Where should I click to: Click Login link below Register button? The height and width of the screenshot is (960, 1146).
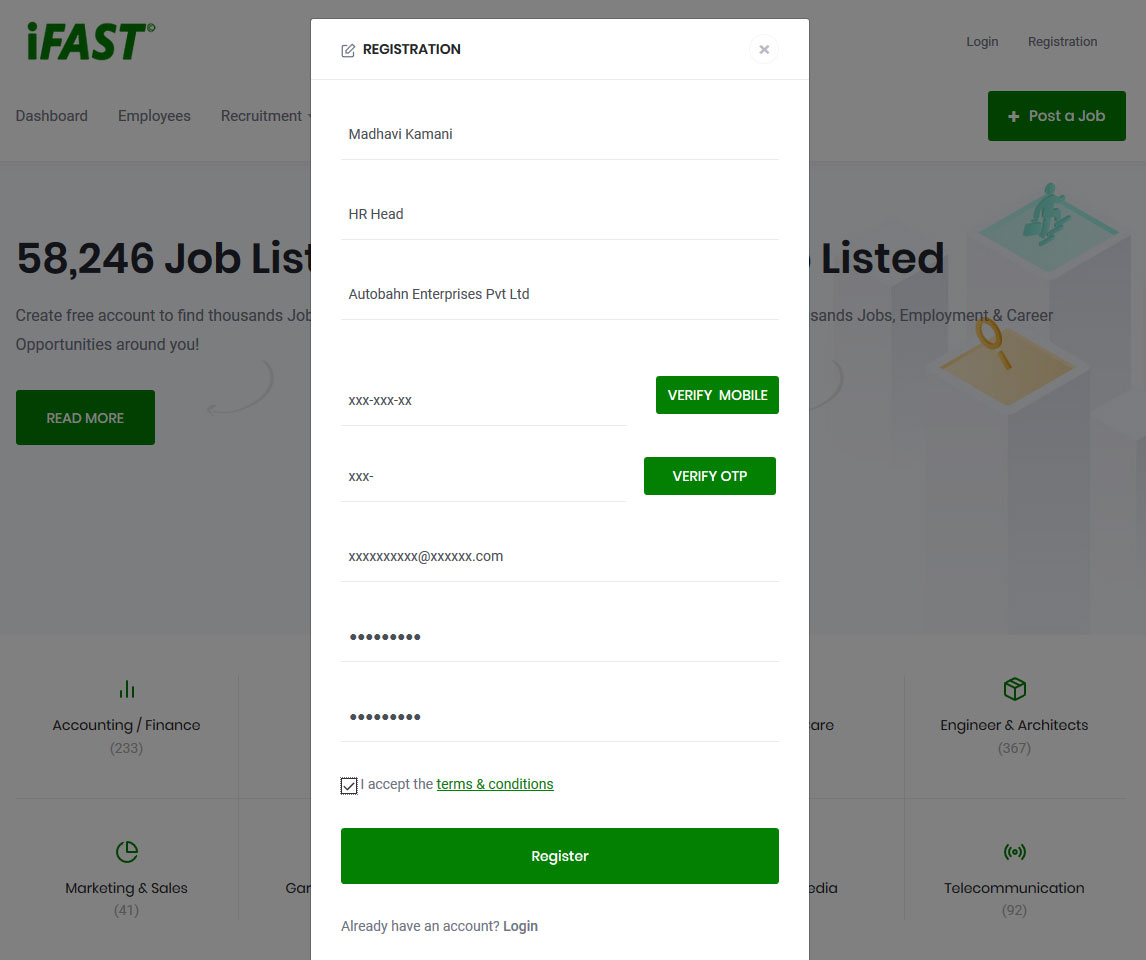(x=520, y=926)
